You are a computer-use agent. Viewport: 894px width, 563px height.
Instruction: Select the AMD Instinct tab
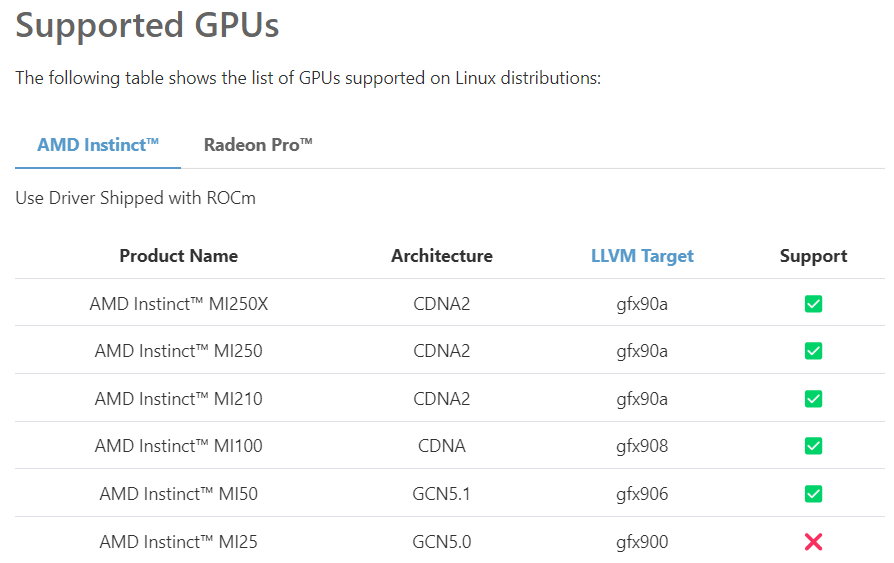(x=98, y=145)
